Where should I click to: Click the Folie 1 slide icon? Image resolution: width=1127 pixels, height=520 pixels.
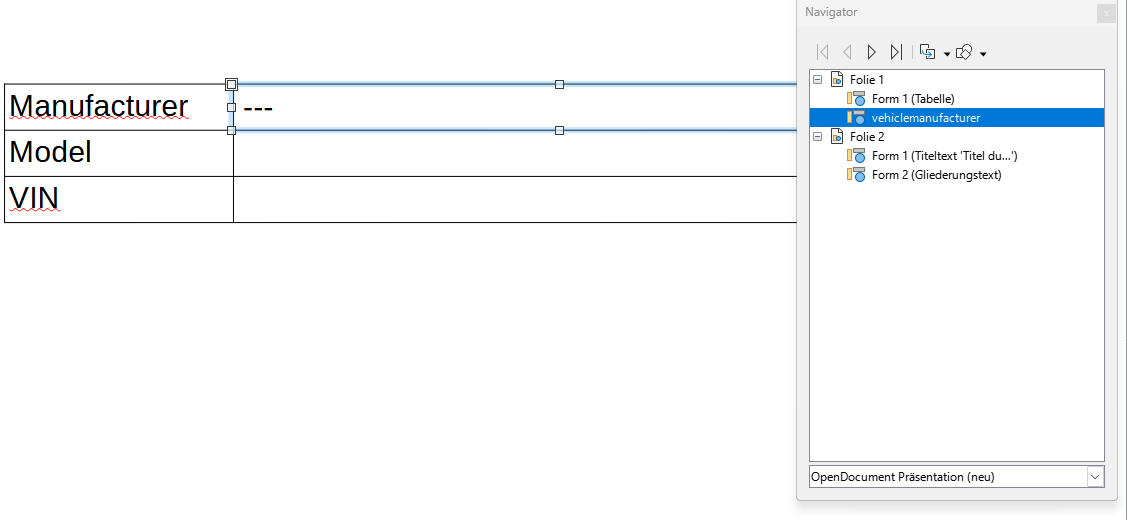pos(837,79)
